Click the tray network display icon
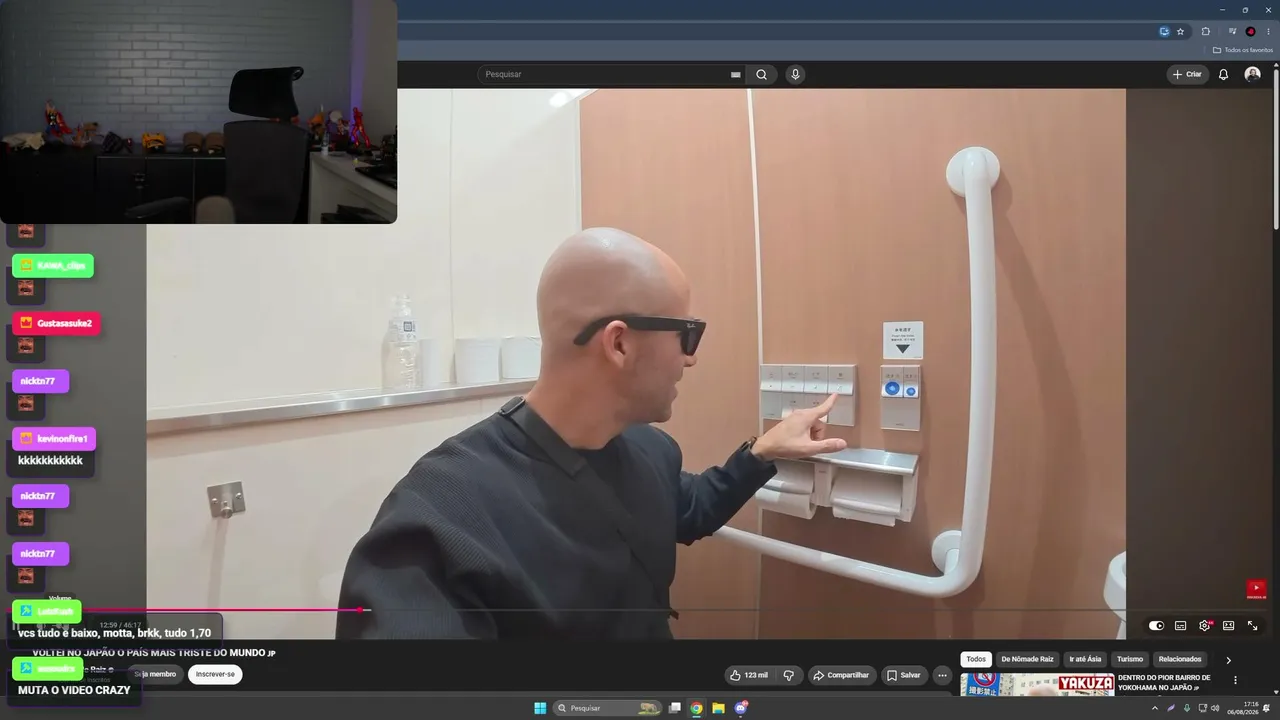Viewport: 1280px width, 720px height. (1201, 708)
